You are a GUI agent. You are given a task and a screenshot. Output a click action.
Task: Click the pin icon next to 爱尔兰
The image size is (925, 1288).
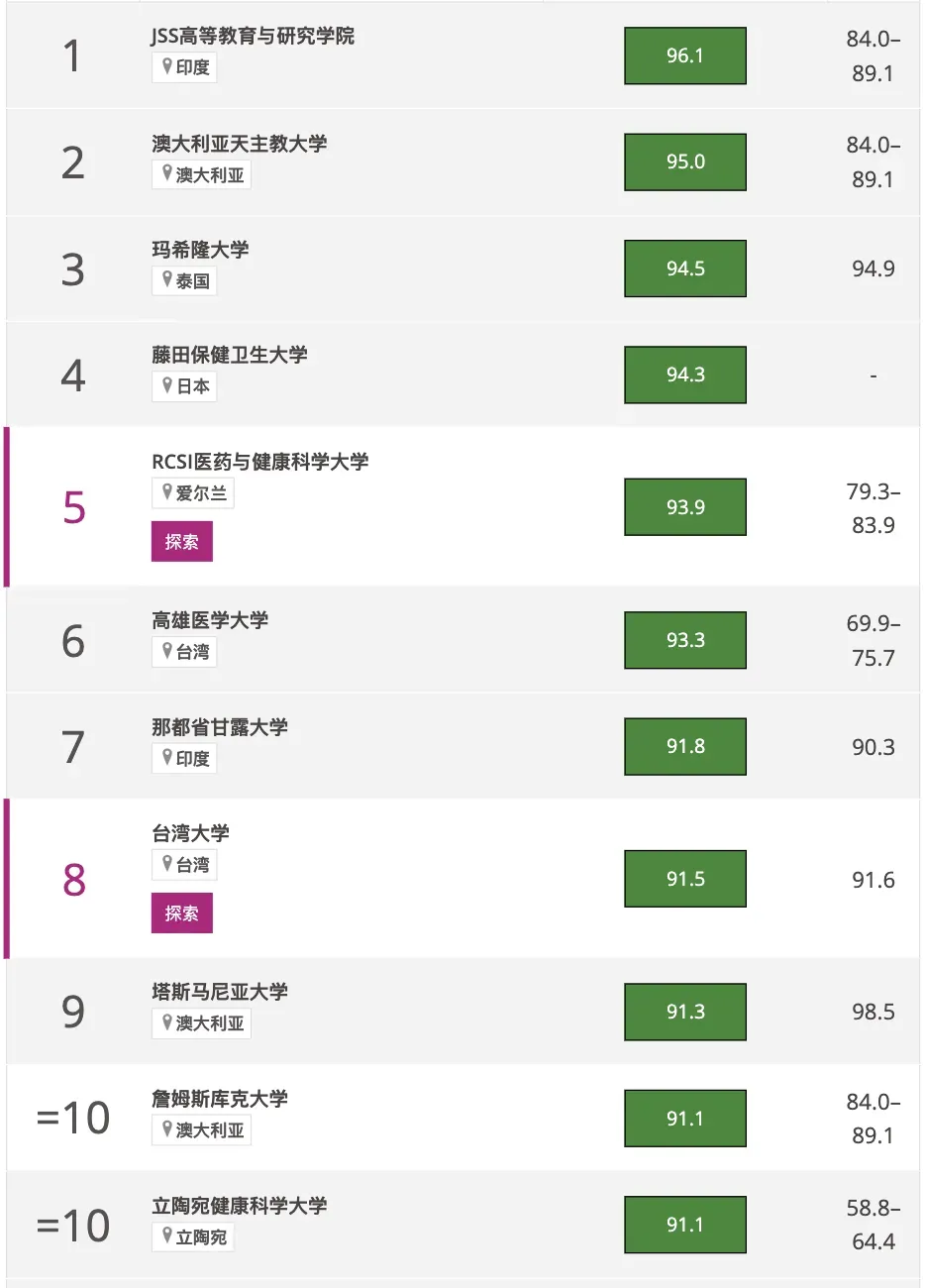167,492
